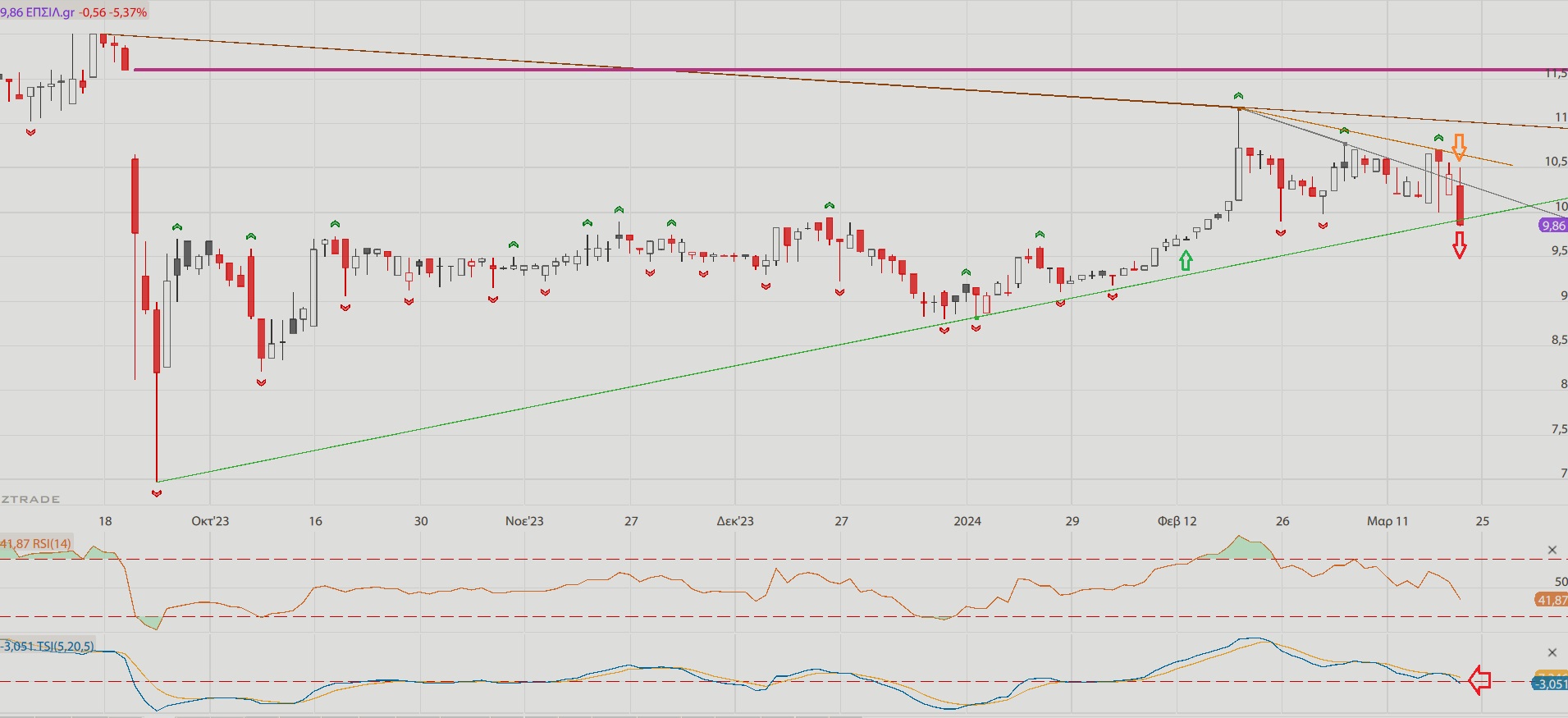The image size is (1568, 718).
Task: Close the TSI(5,20,5) indicator panel
Action: tap(1552, 652)
